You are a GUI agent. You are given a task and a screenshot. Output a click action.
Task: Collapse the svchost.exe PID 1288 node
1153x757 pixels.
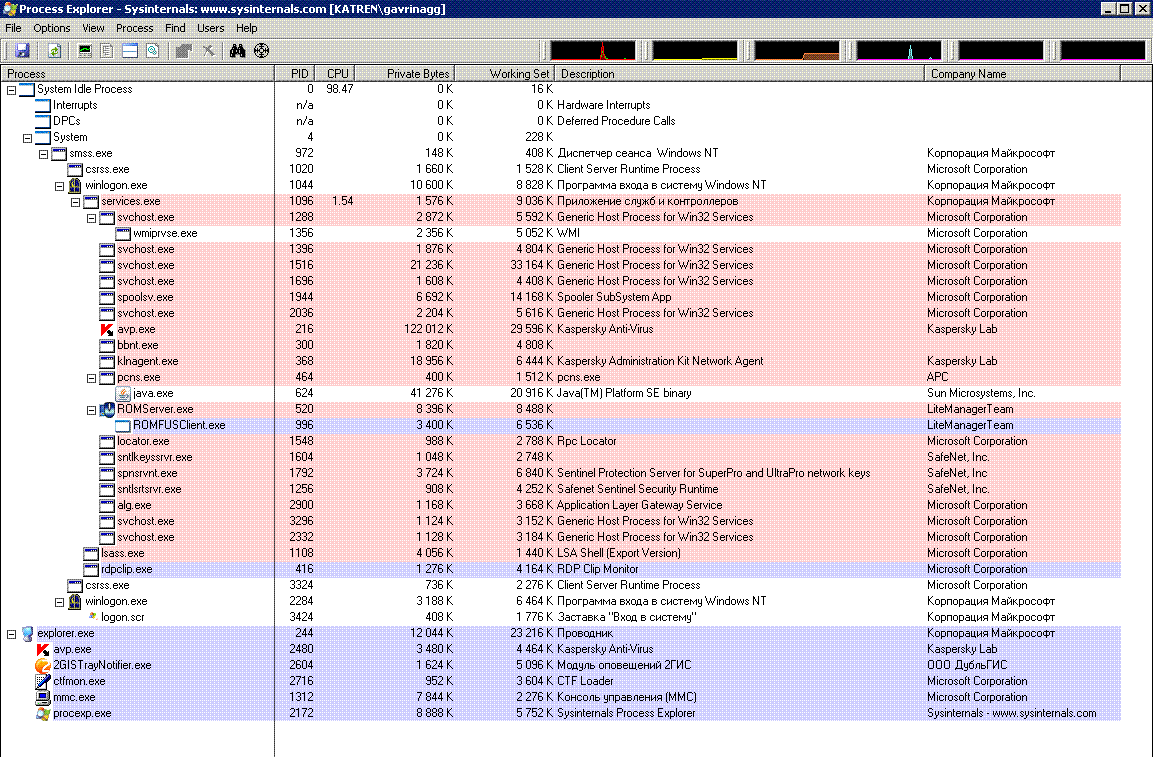point(92,218)
